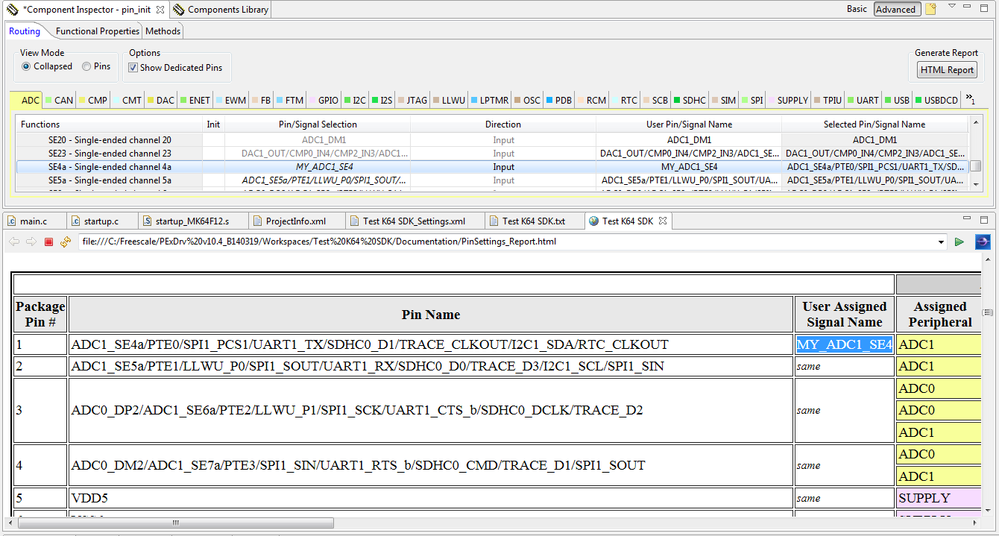The width and height of the screenshot is (999, 536).
Task: Select the SUPPLY peripheral tab
Action: tap(789, 100)
